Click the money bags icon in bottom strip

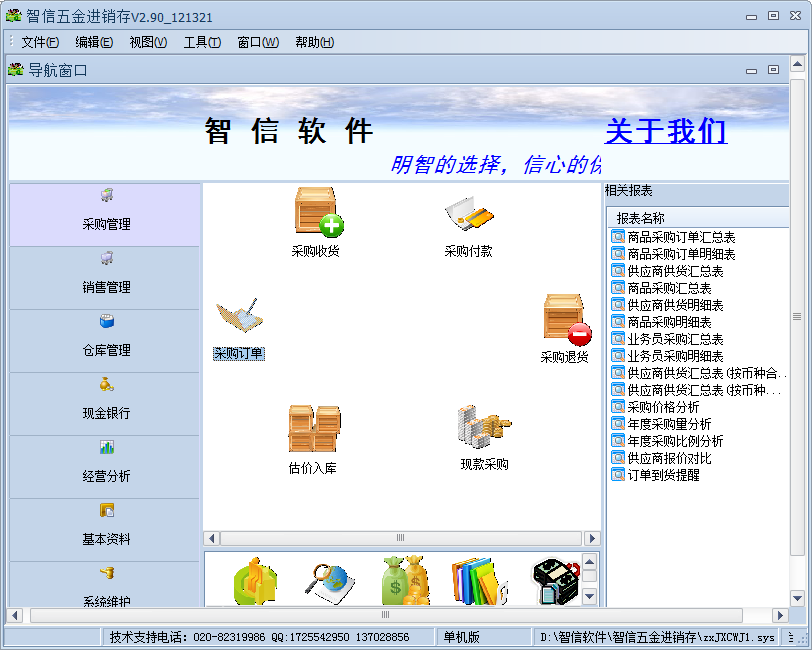coord(403,582)
